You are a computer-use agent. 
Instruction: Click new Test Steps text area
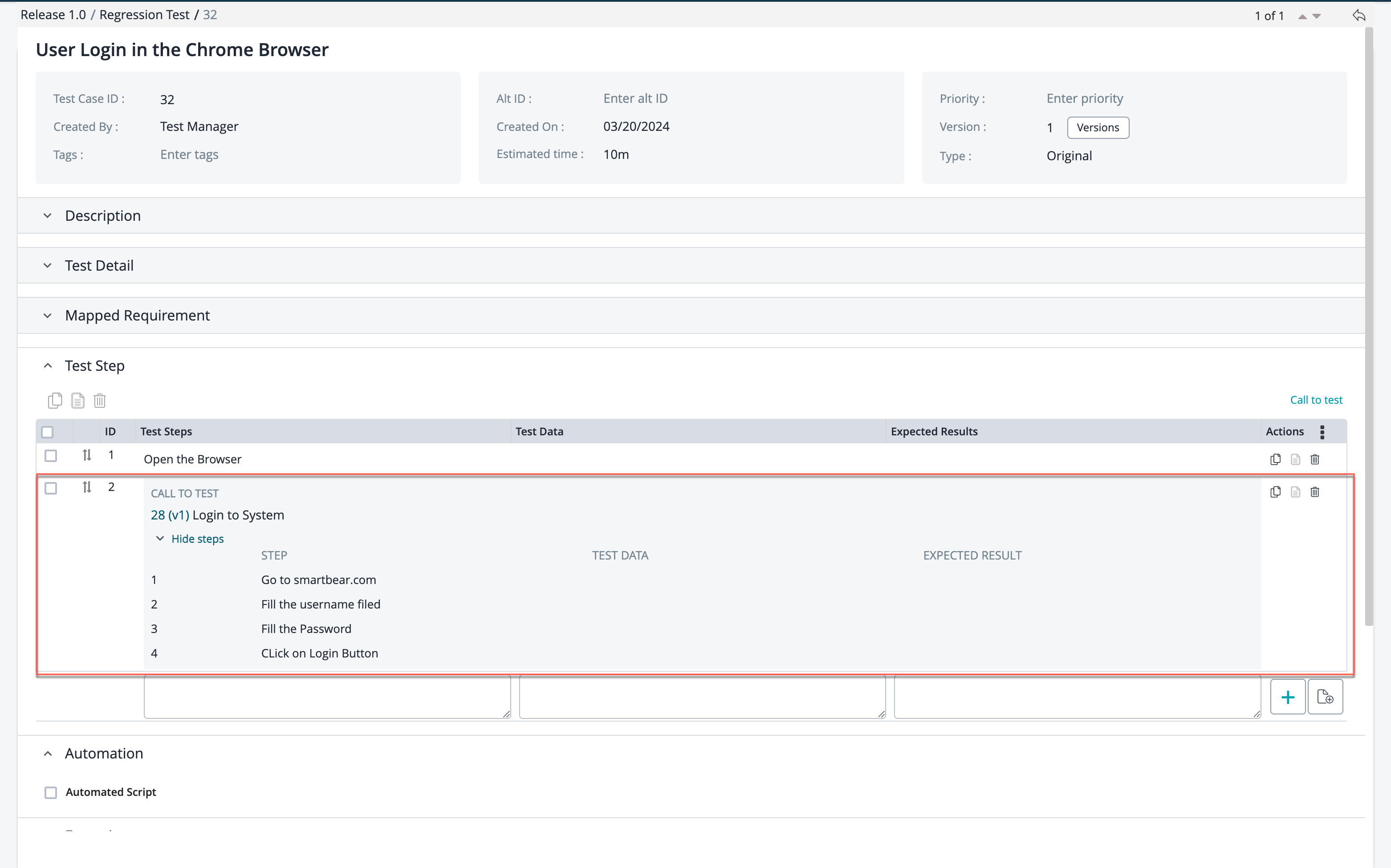coord(327,697)
